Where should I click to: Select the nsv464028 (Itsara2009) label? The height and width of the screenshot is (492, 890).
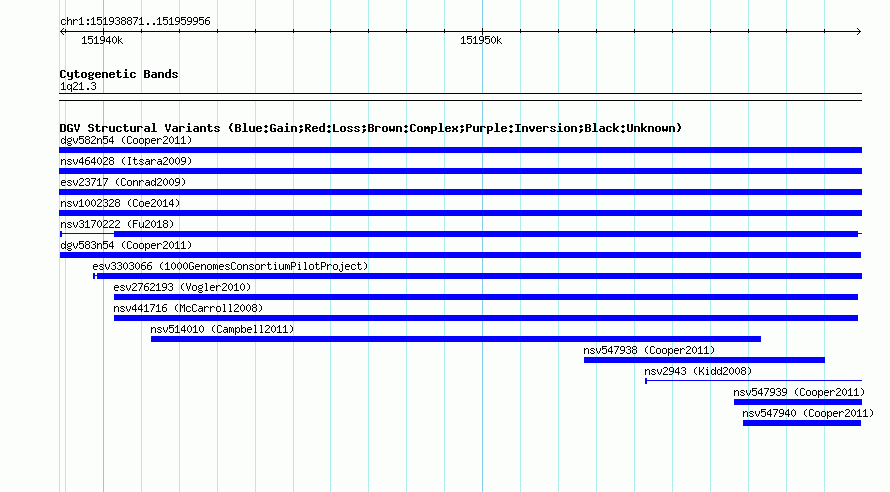tap(126, 161)
